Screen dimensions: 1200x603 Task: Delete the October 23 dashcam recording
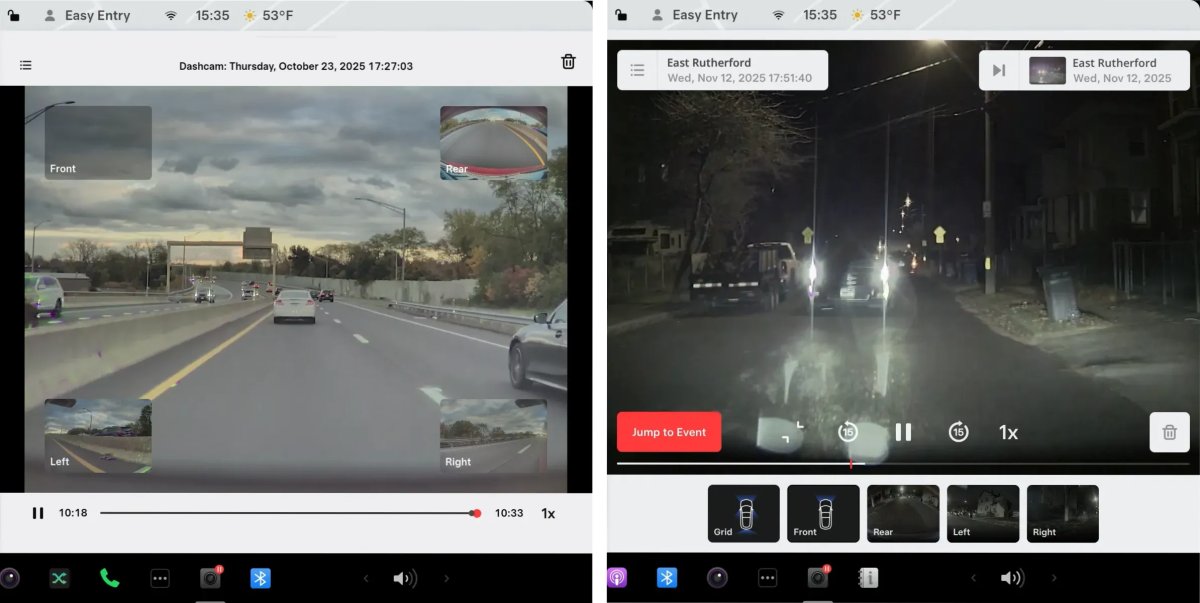pyautogui.click(x=568, y=61)
